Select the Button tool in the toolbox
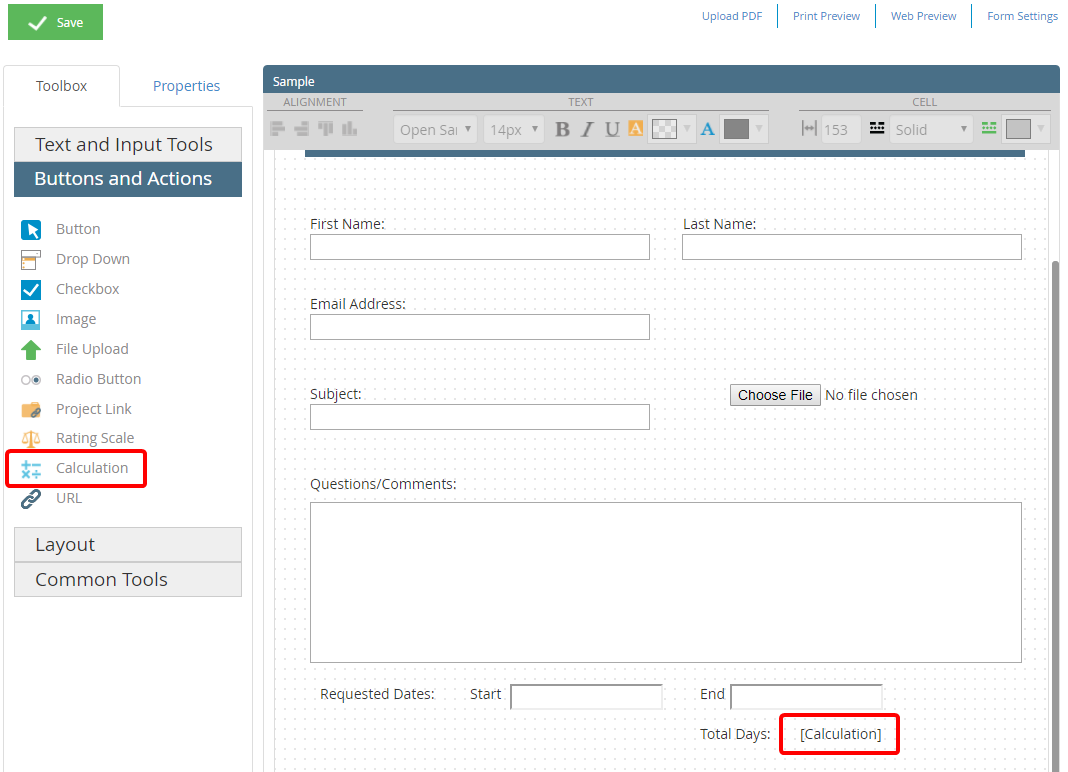 click(77, 229)
